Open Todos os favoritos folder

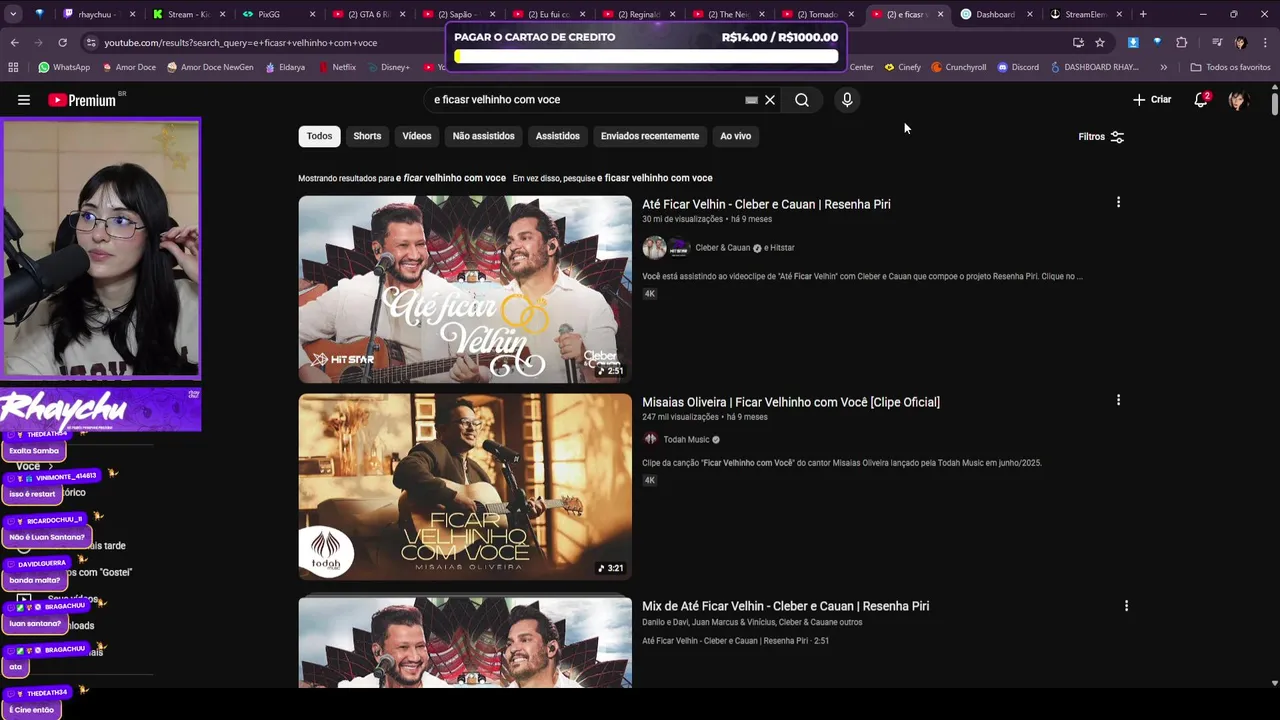tap(1230, 67)
